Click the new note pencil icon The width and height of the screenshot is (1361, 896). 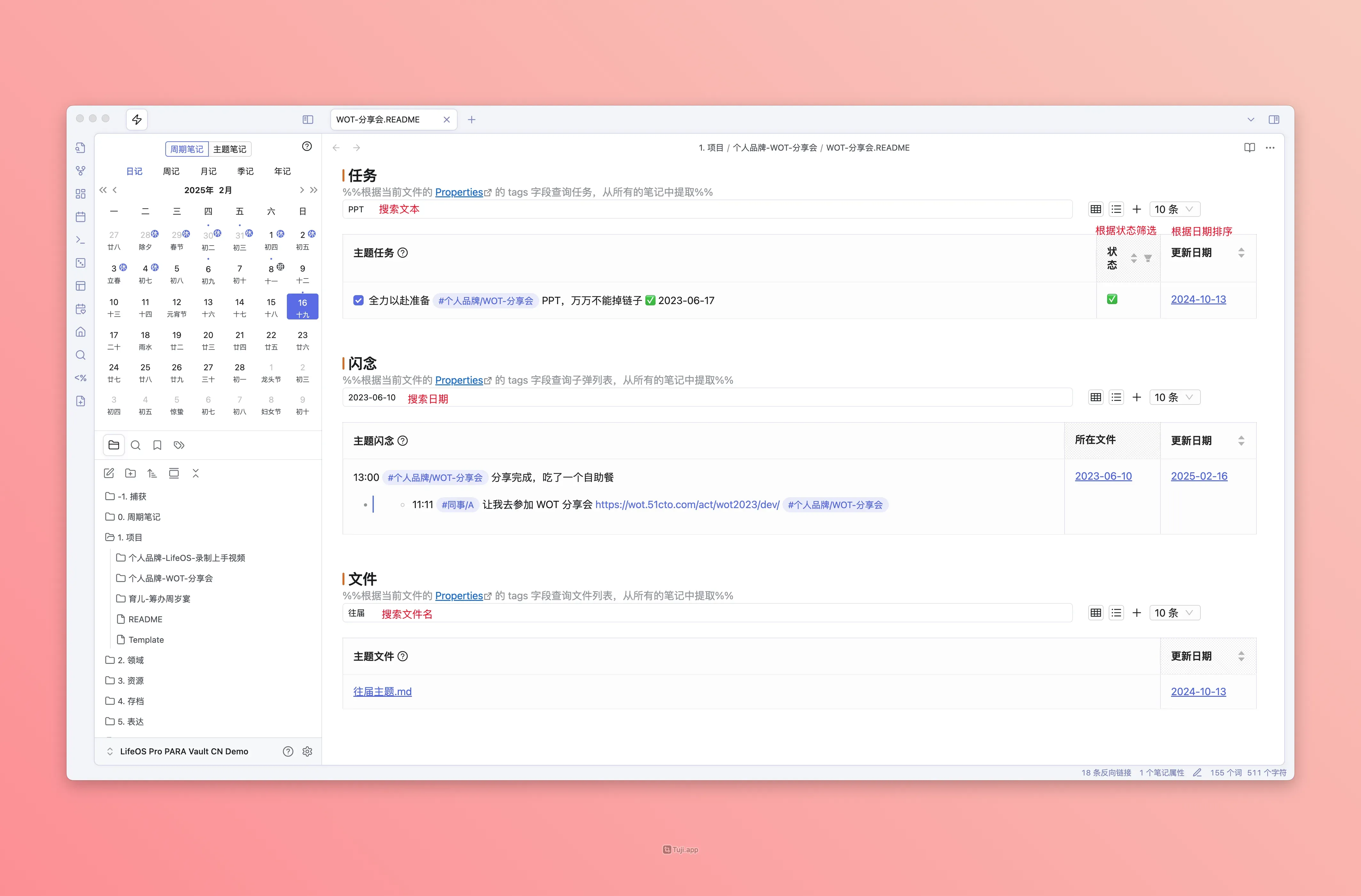109,473
